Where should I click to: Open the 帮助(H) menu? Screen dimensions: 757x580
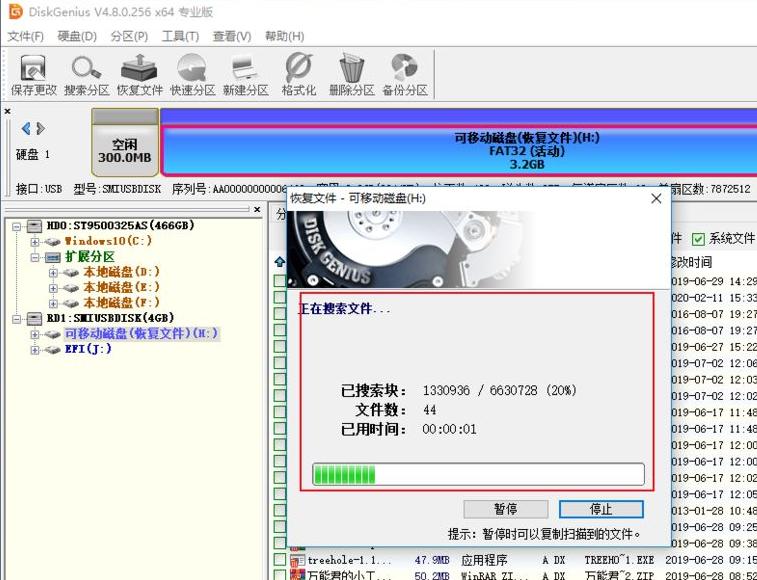pos(284,36)
